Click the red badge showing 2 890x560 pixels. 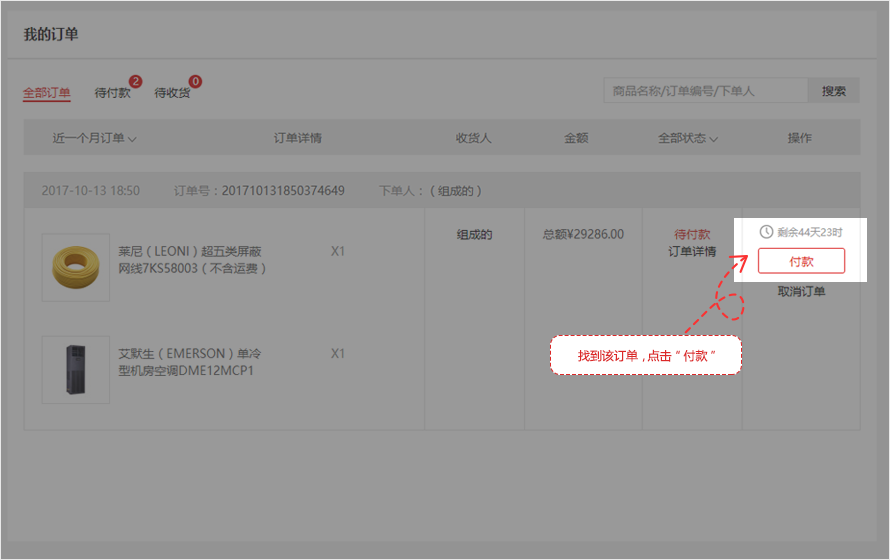[135, 81]
